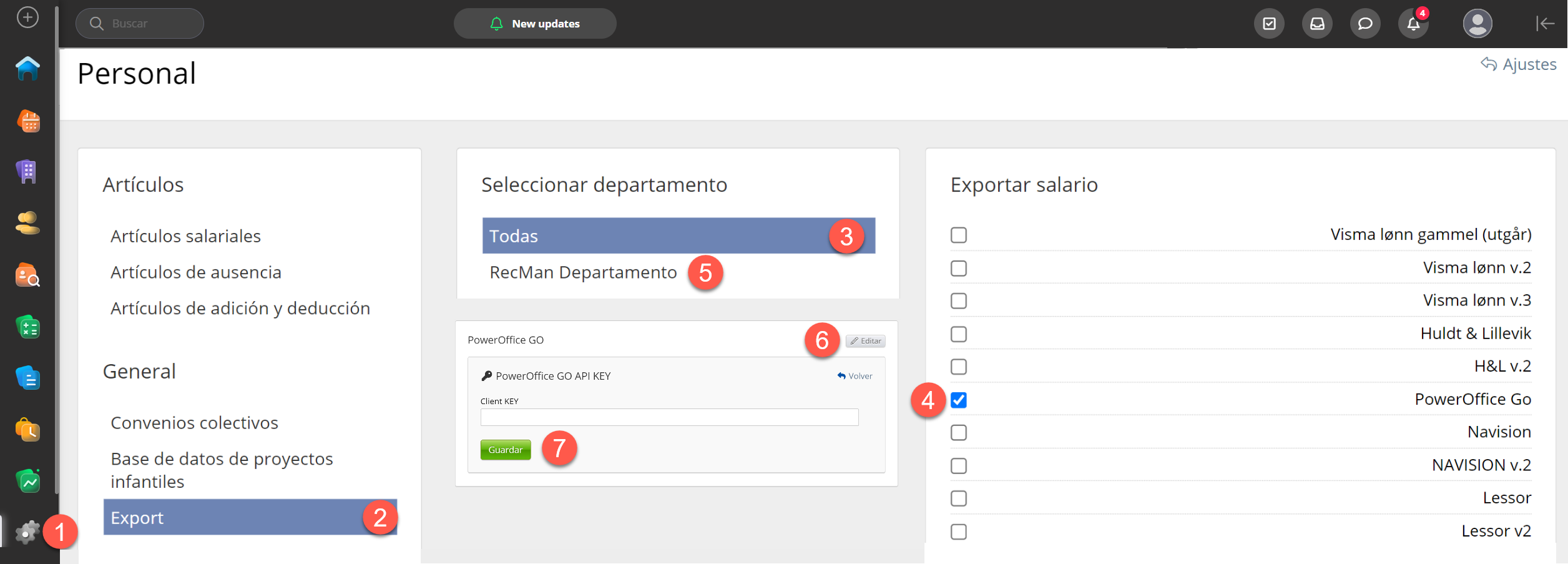1568x564 pixels.
Task: Open Artículos salariales
Action: click(x=185, y=236)
